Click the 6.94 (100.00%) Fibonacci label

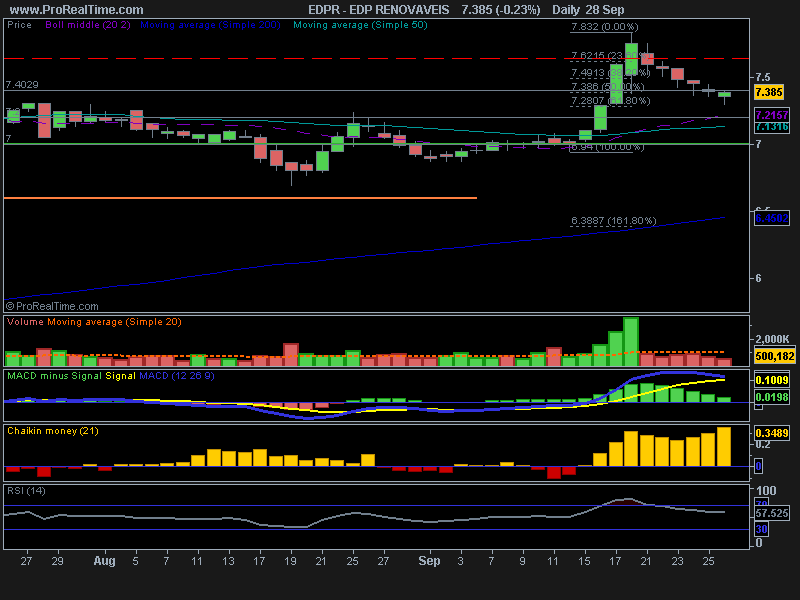pos(607,147)
